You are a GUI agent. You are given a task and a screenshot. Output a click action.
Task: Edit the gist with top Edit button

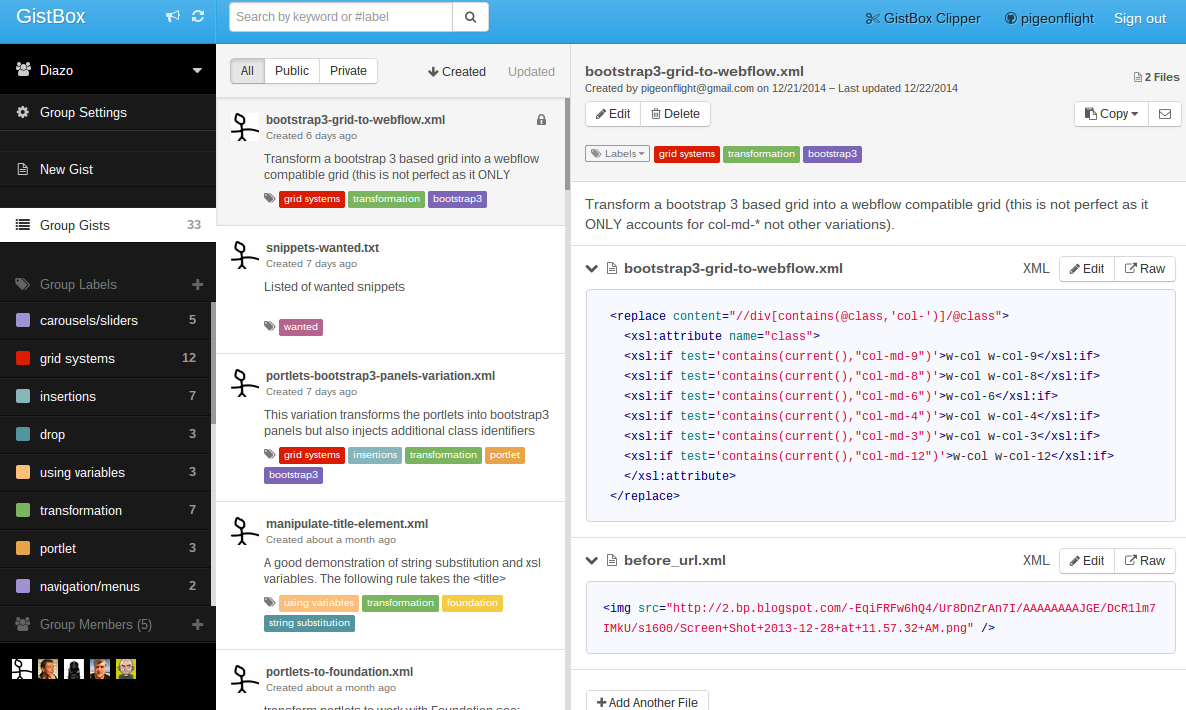click(613, 114)
